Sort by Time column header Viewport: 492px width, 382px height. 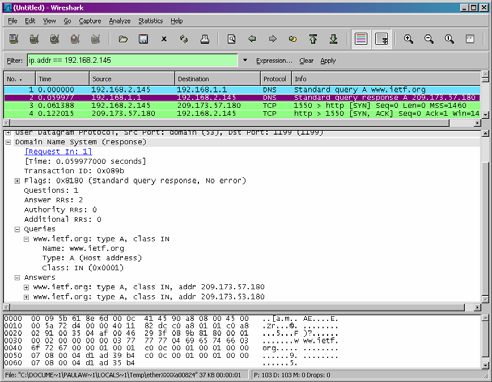coord(62,79)
